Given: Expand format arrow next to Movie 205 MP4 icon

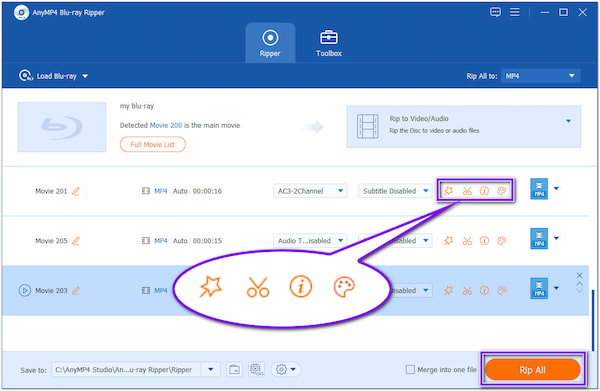Looking at the screenshot, I should pyautogui.click(x=556, y=238).
